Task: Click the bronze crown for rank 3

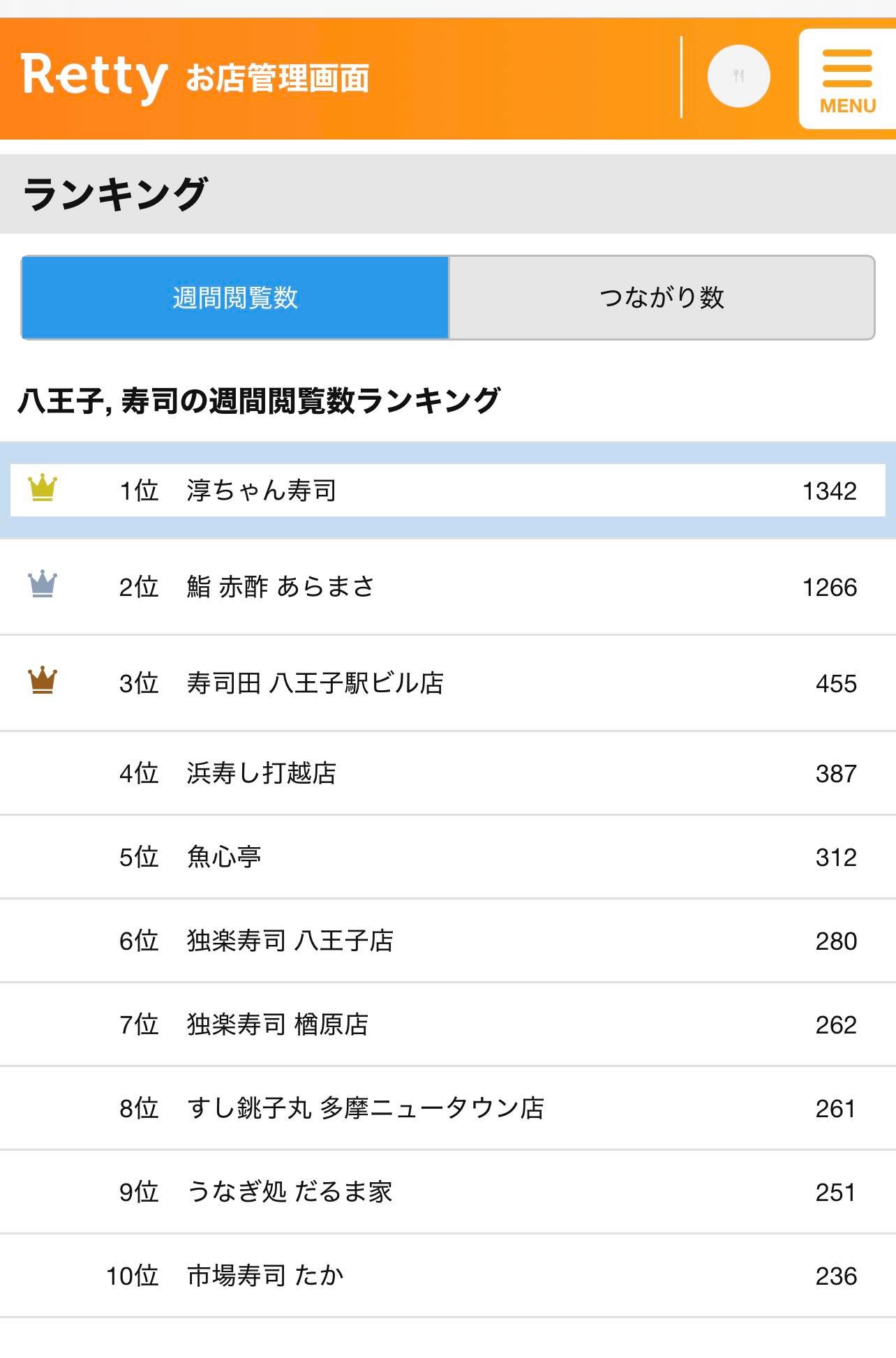Action: point(43,680)
